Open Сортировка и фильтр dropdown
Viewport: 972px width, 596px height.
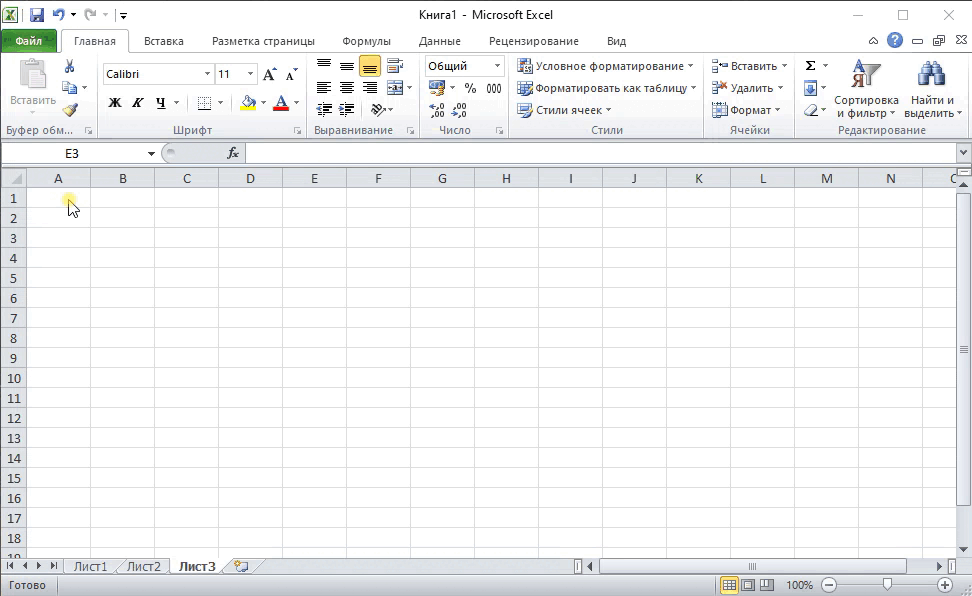tap(866, 89)
